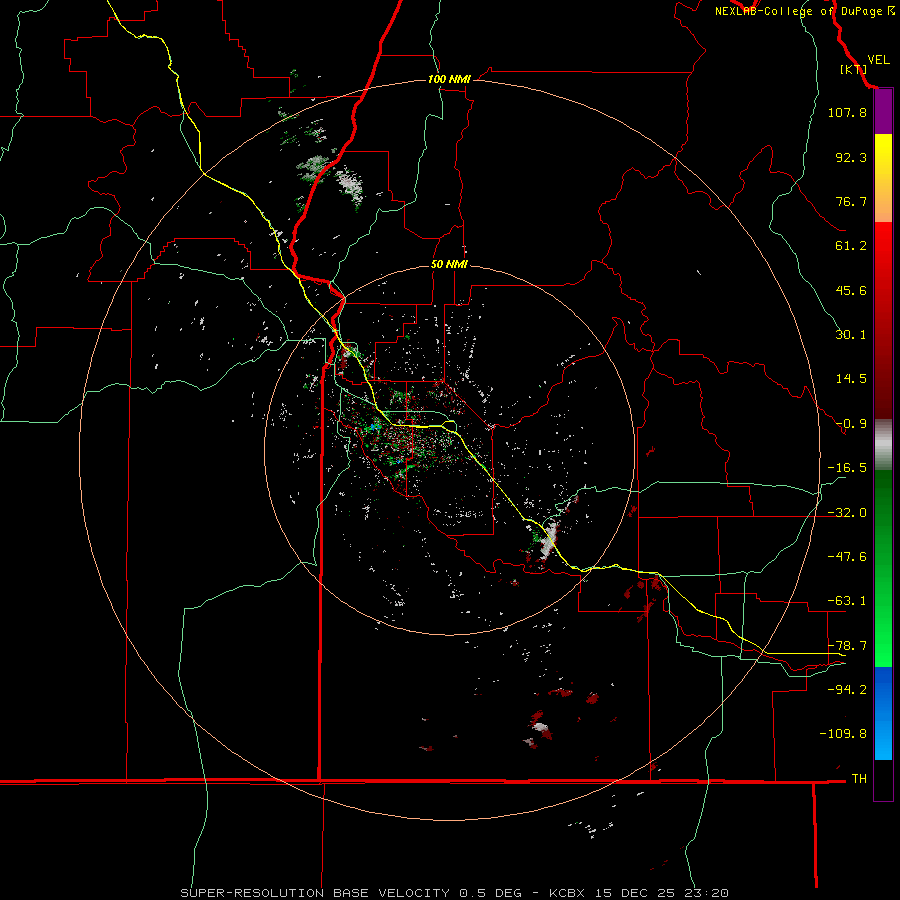Click the 14.5 legend value

(x=851, y=379)
